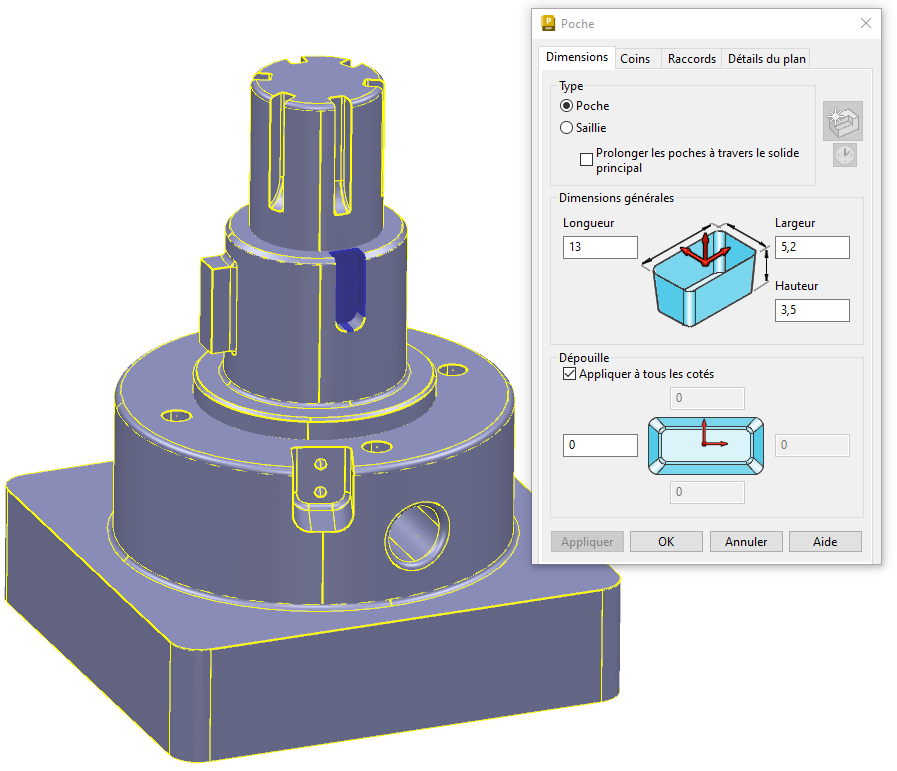The image size is (897, 771).
Task: Click the Appliquer button
Action: (587, 542)
